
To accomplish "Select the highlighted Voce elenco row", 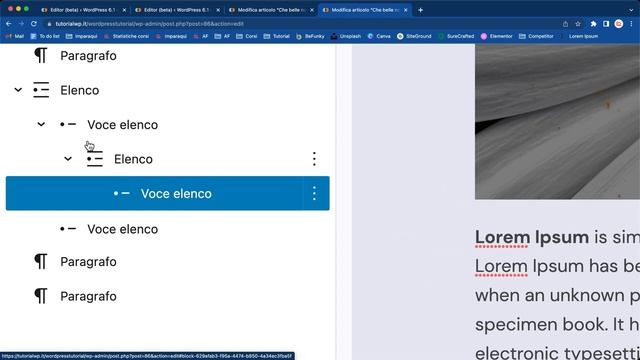I will pos(167,193).
